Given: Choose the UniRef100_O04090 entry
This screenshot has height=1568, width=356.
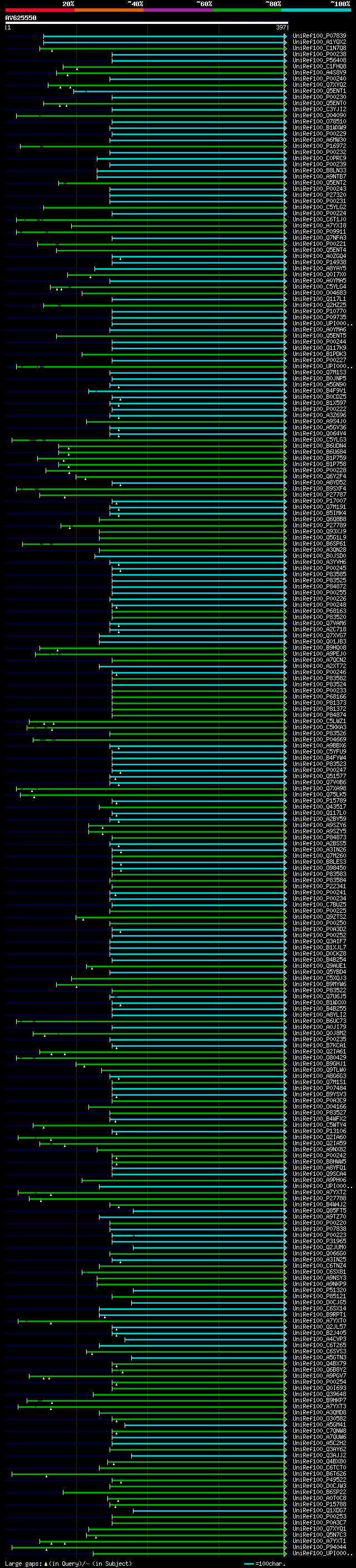Looking at the screenshot, I should pyautogui.click(x=319, y=116).
